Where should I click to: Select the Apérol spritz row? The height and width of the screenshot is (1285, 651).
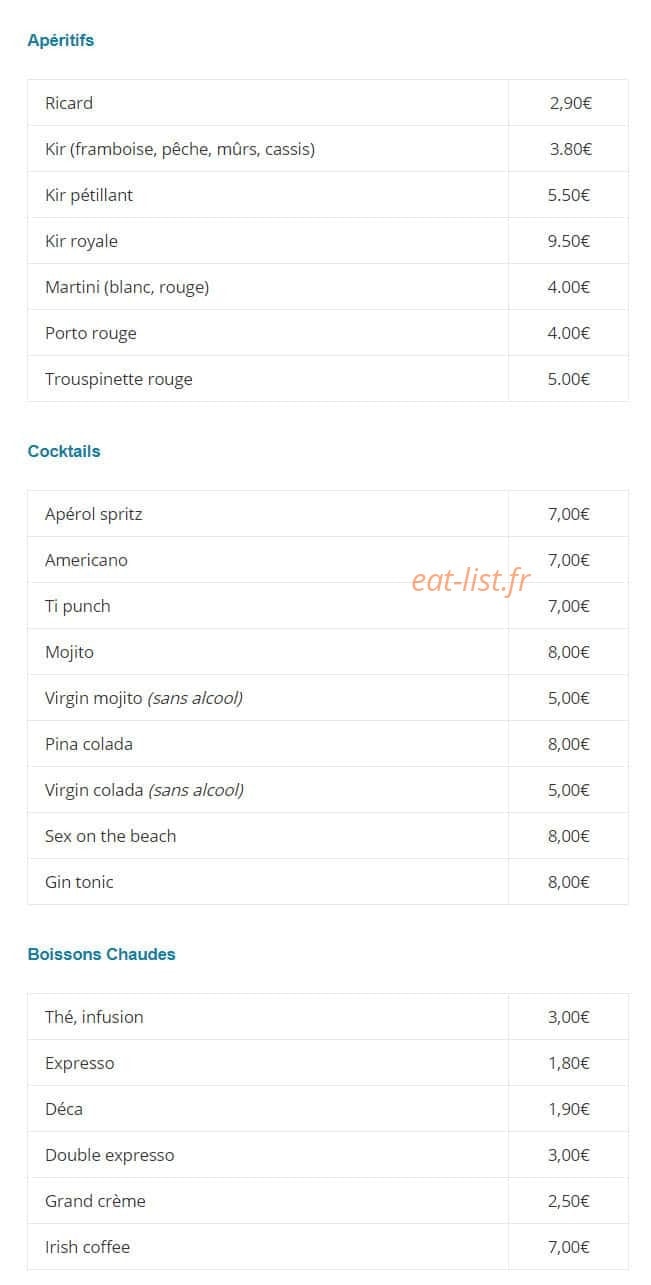[328, 514]
